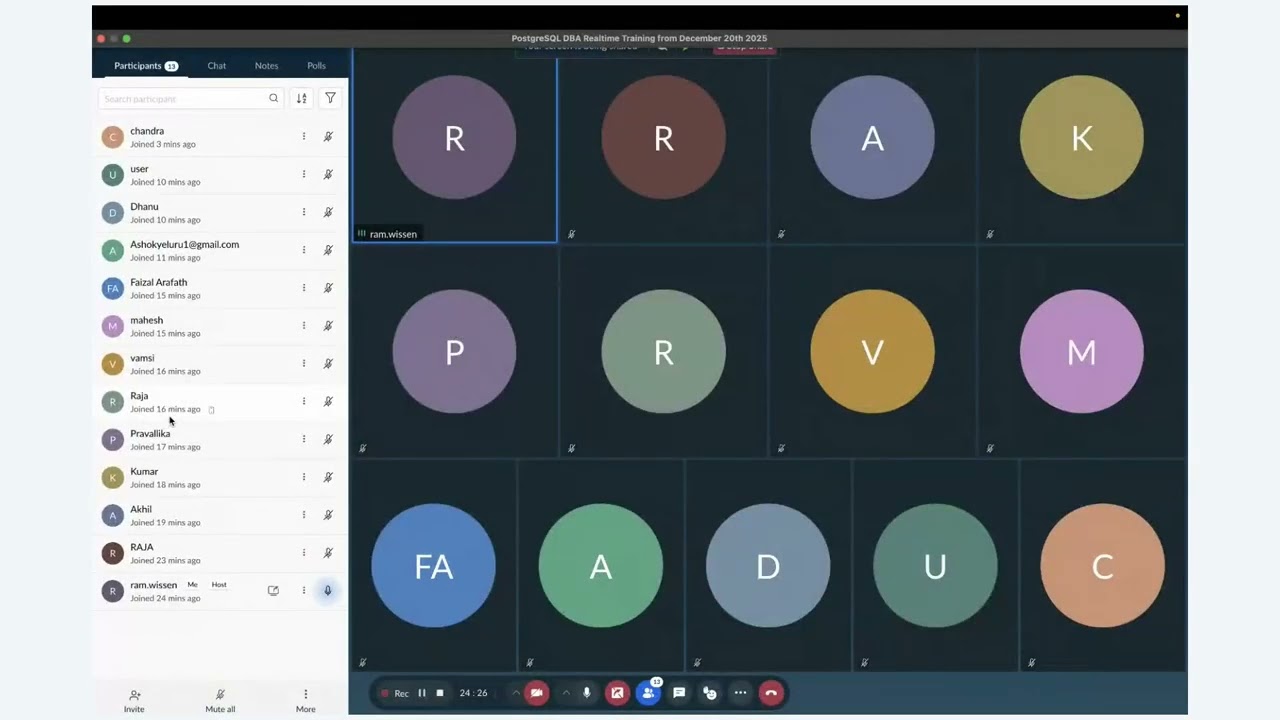Click the screen share icon beside ram.wissen
This screenshot has width=1280, height=720.
(273, 591)
